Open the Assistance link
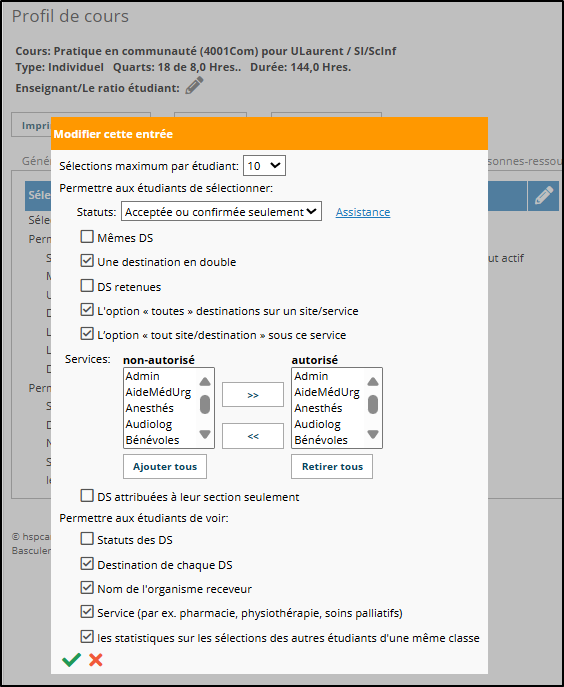Image resolution: width=564 pixels, height=687 pixels. tap(363, 212)
